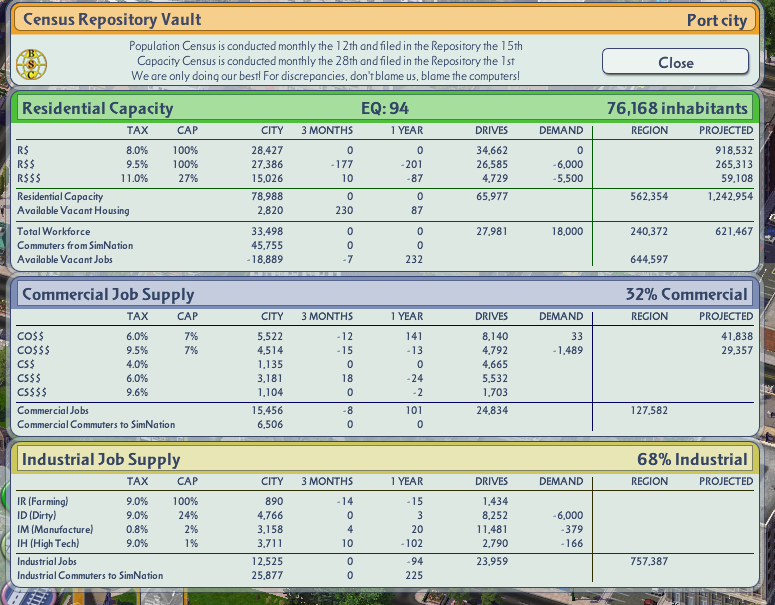Click the PROJECTED column header in Residential
Image resolution: width=775 pixels, height=605 pixels.
[x=726, y=130]
